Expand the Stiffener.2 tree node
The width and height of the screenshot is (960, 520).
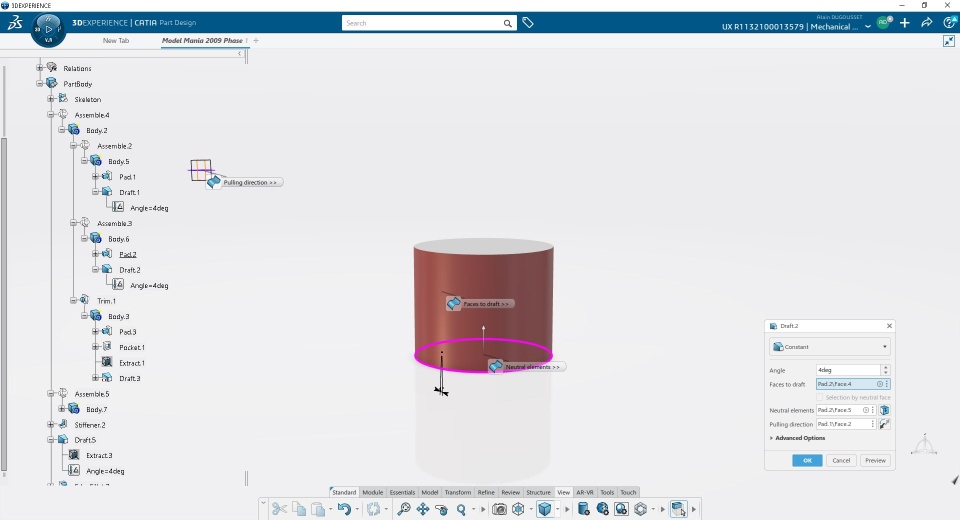click(51, 424)
